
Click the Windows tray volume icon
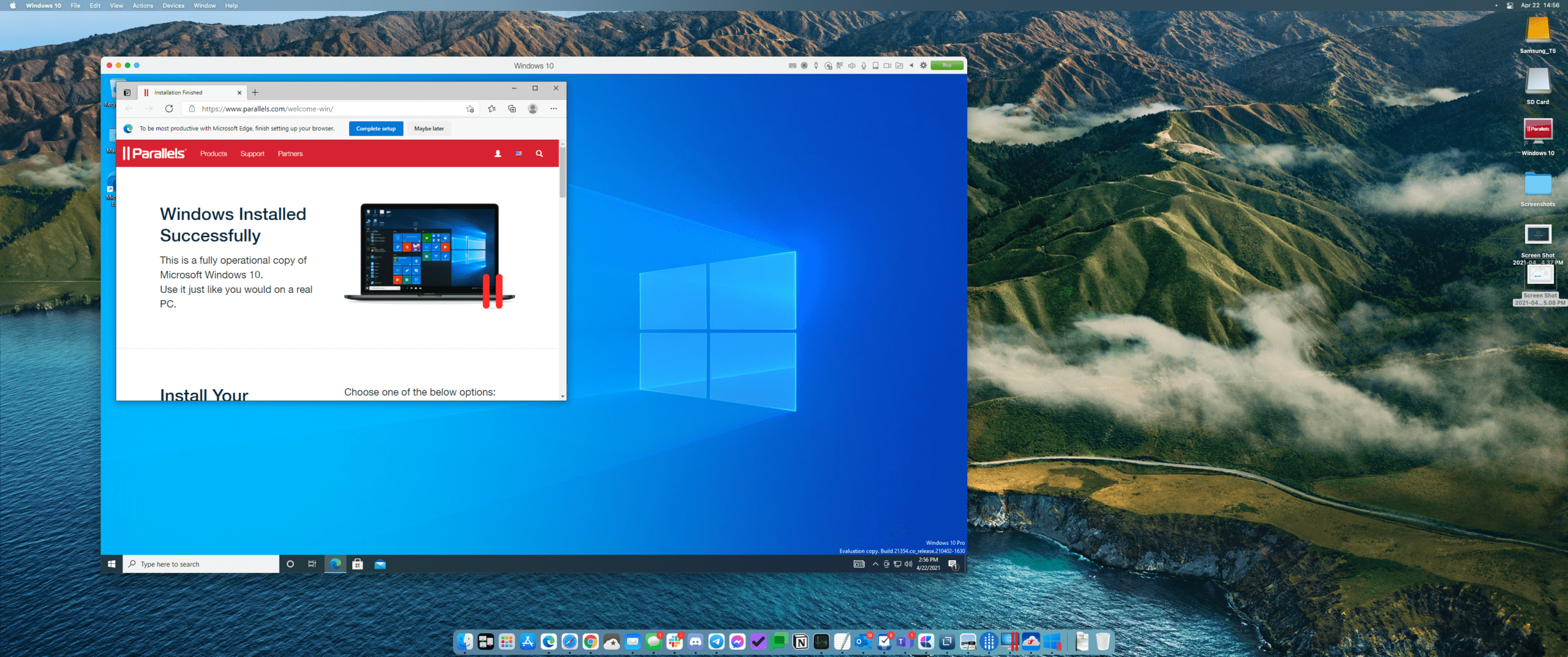(x=908, y=564)
